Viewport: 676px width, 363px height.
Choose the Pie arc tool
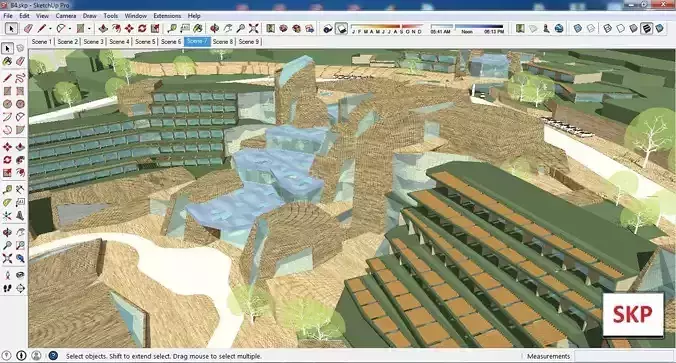[x=20, y=130]
